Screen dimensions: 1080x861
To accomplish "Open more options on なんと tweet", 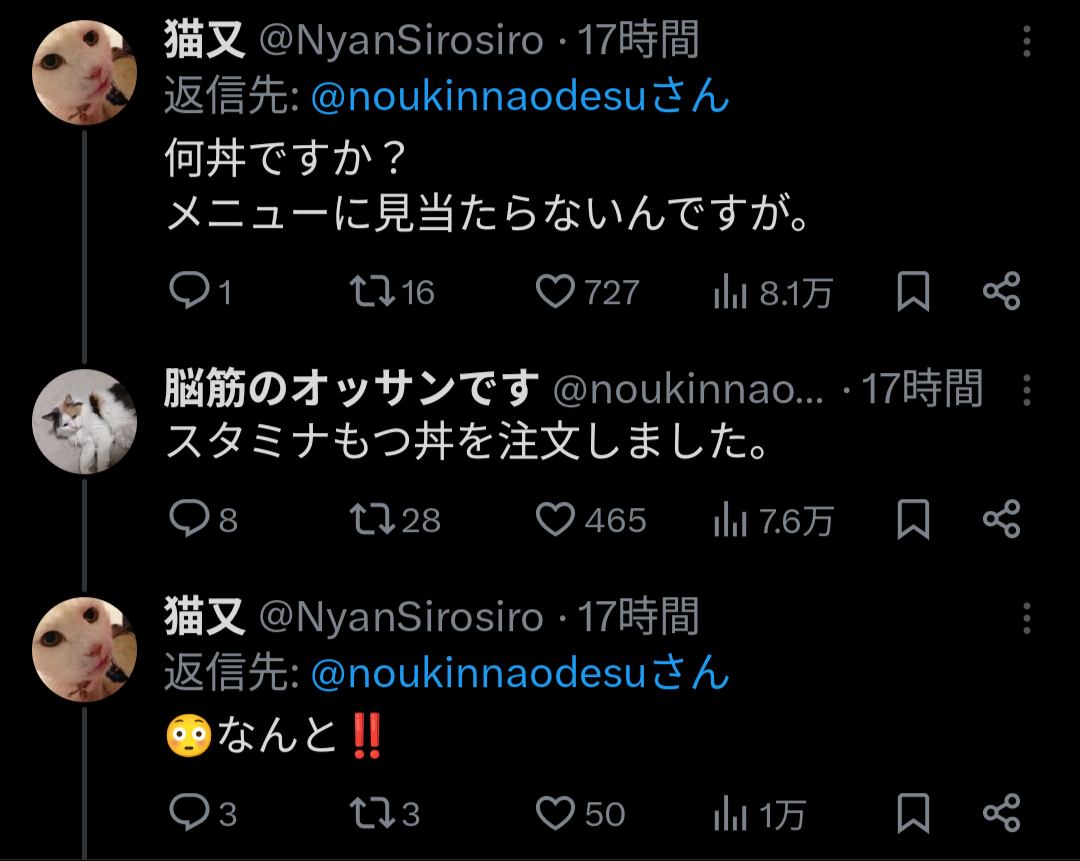I will (1027, 618).
